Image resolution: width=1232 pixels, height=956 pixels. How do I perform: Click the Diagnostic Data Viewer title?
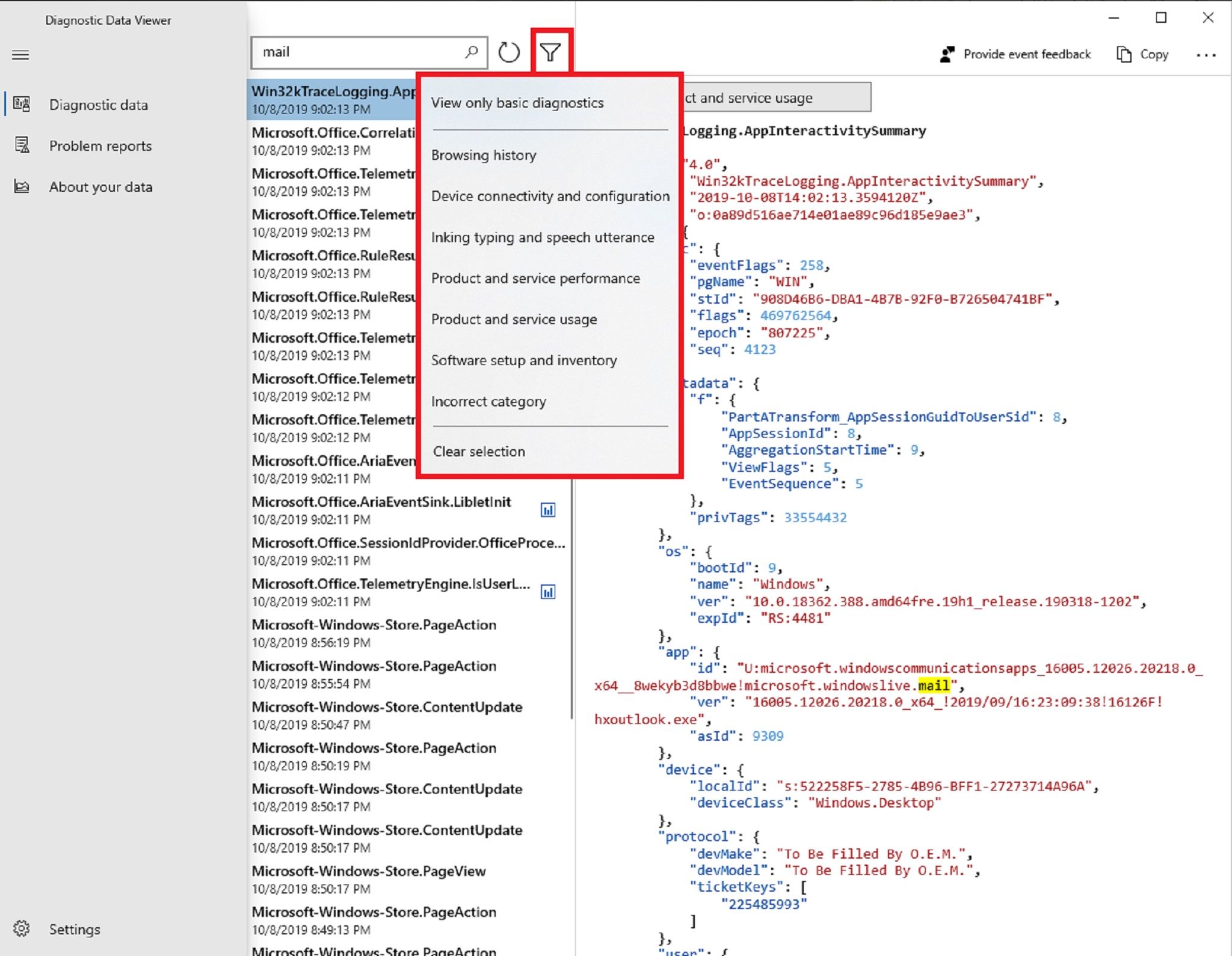tap(108, 20)
